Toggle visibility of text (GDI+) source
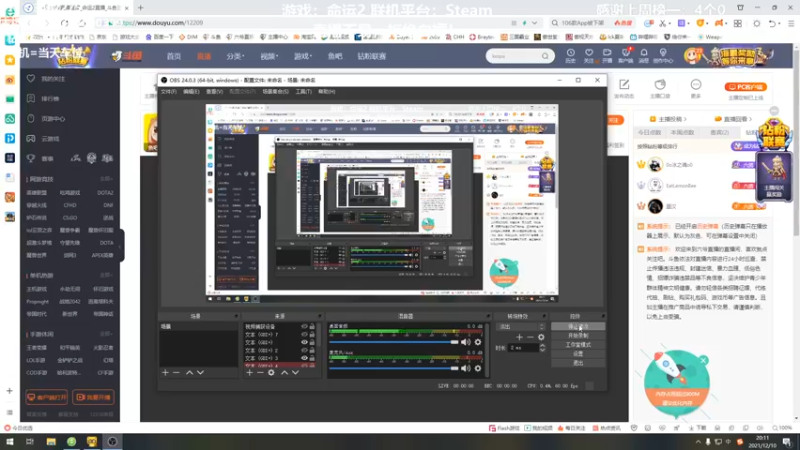 (304, 342)
